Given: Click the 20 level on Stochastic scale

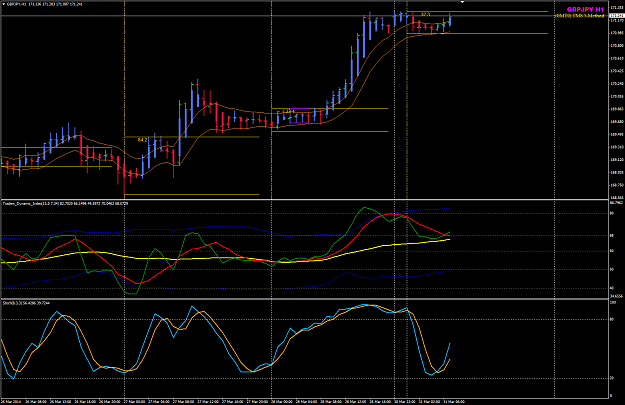Looking at the screenshot, I should [x=613, y=378].
